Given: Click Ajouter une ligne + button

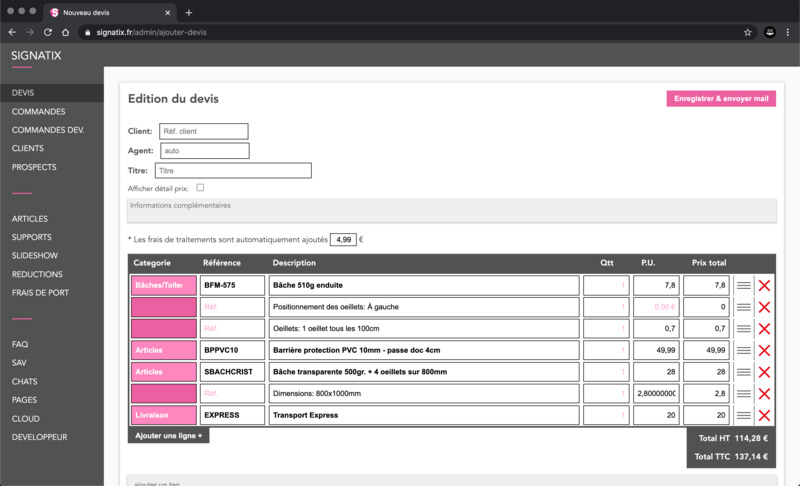Looking at the screenshot, I should pos(168,436).
